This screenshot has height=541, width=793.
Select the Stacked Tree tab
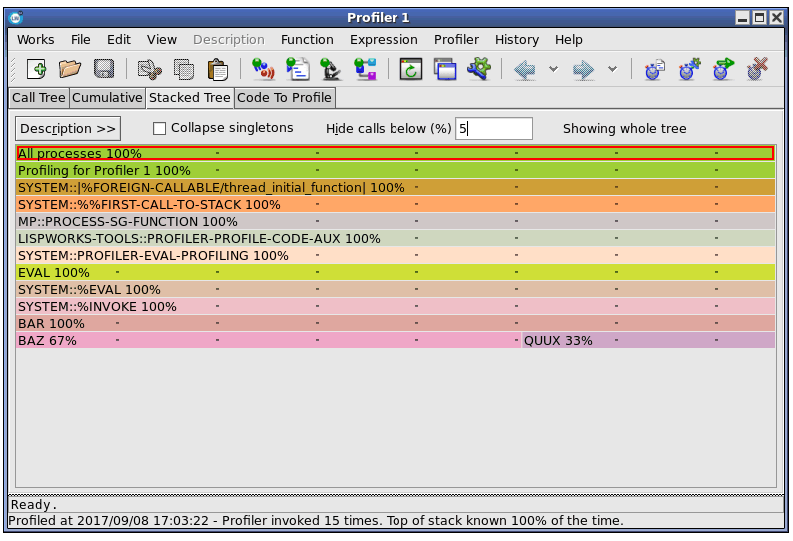point(190,98)
